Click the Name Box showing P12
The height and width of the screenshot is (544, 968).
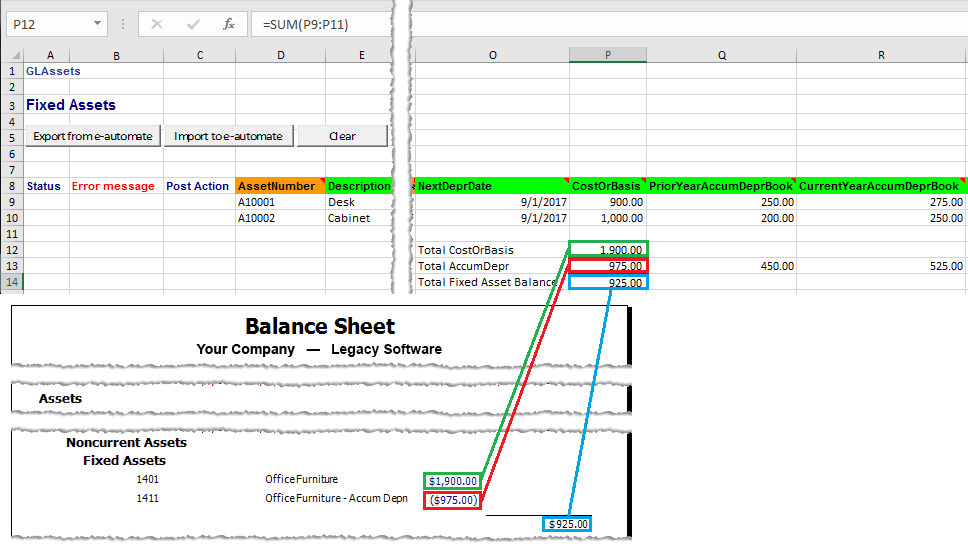[x=48, y=24]
